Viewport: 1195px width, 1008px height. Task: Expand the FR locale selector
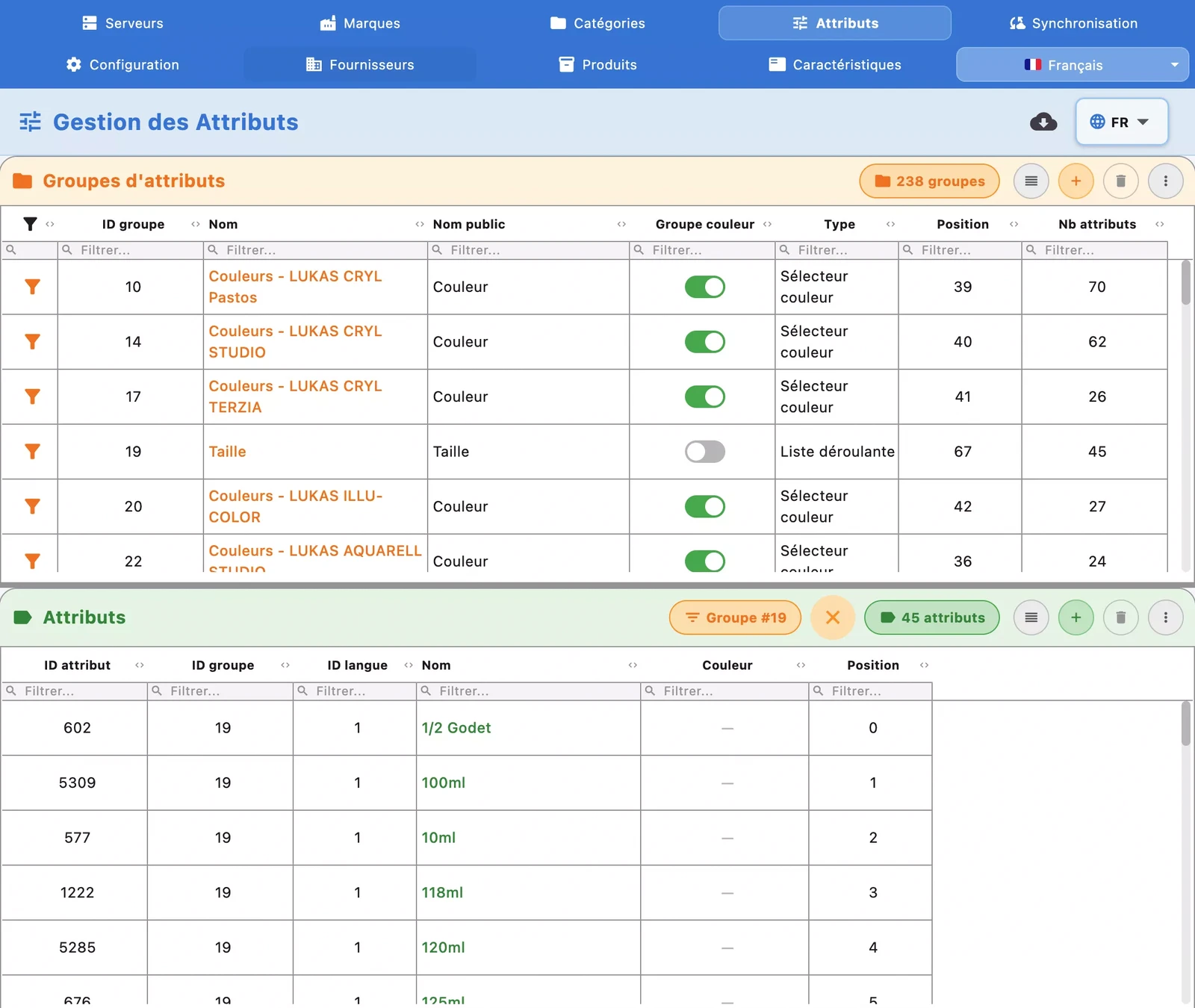point(1121,122)
